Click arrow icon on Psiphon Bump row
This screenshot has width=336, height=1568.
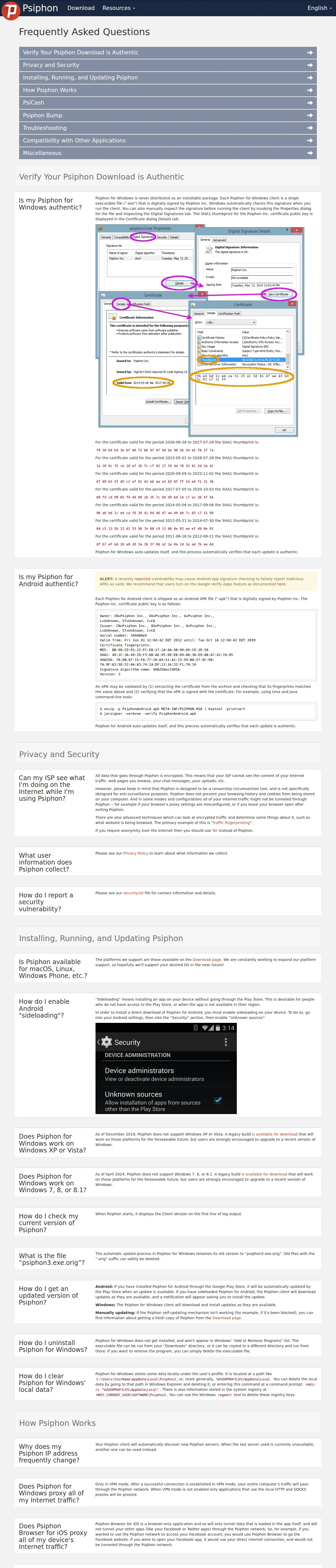tap(310, 116)
